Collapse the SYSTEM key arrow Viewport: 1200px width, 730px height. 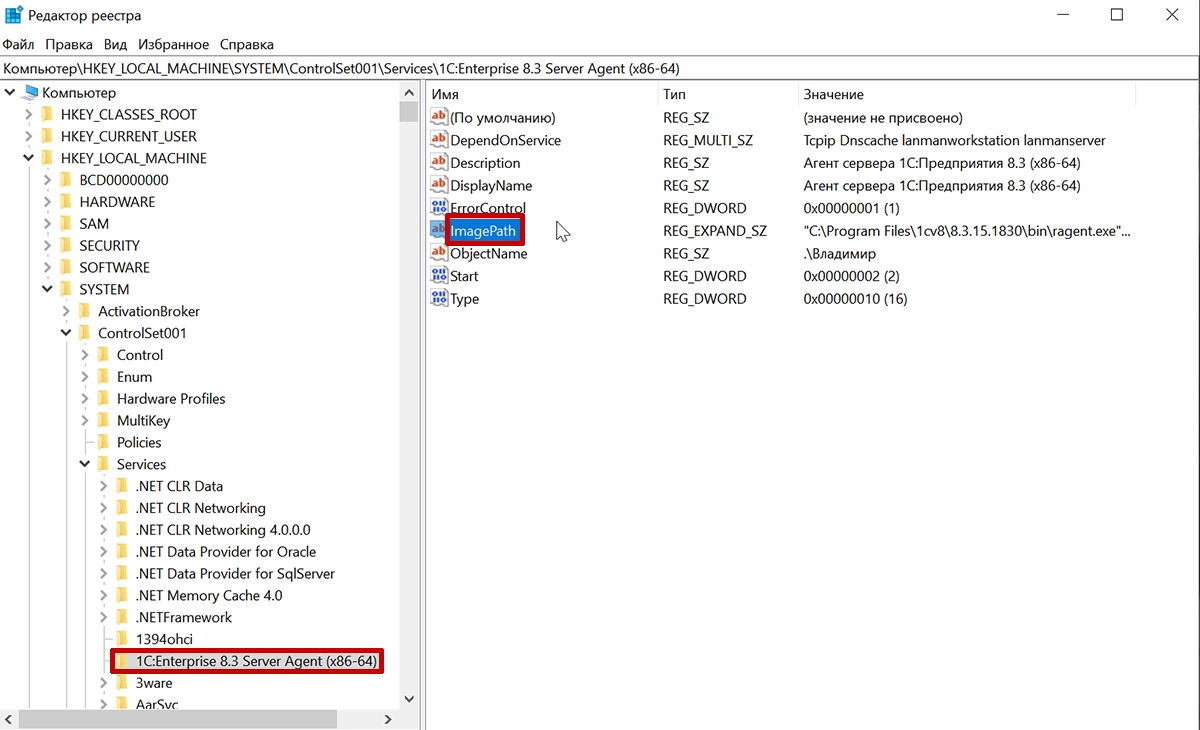coord(48,289)
